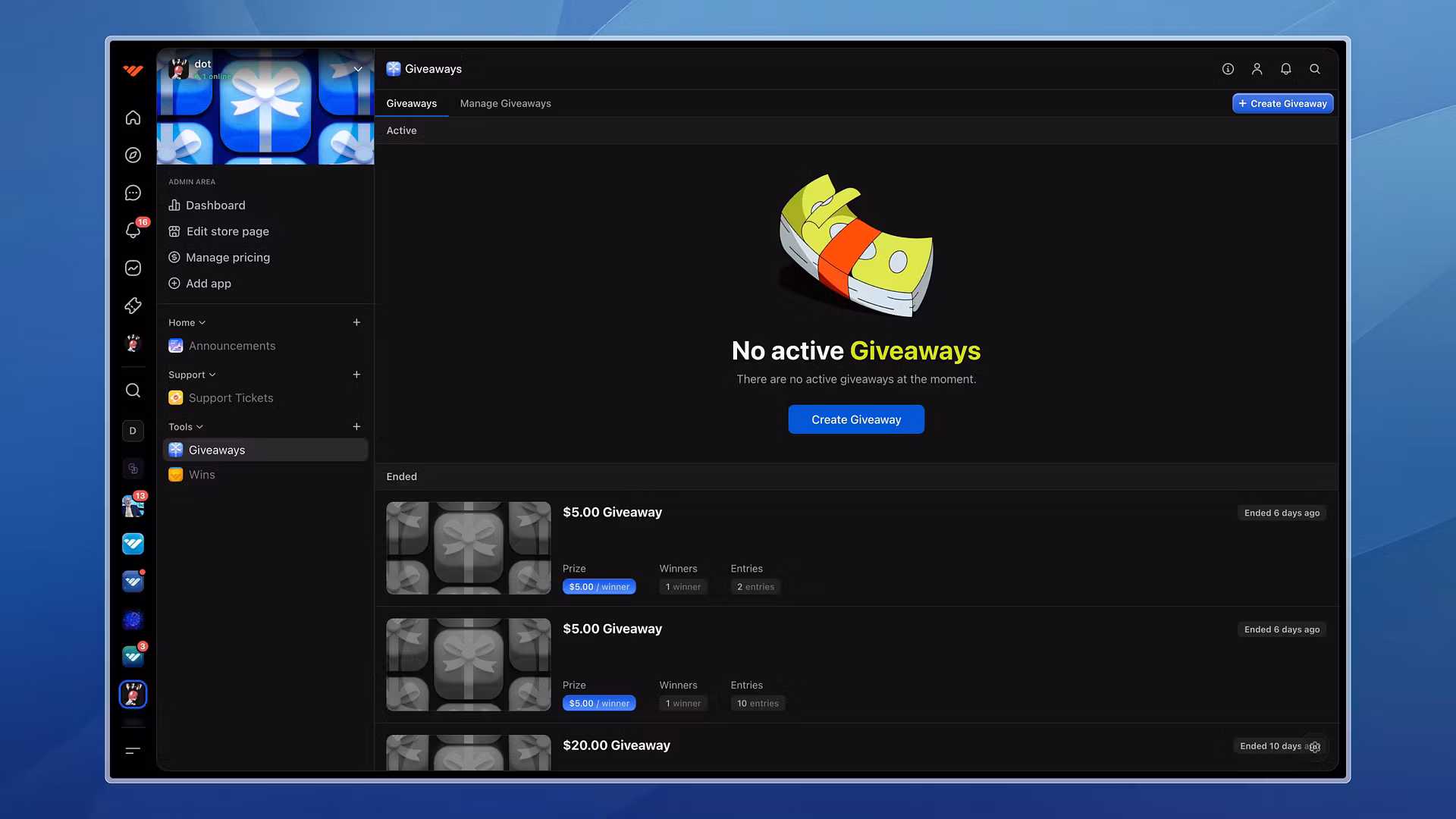Collapse the Tools section chevron
The width and height of the screenshot is (1456, 819).
(x=199, y=427)
